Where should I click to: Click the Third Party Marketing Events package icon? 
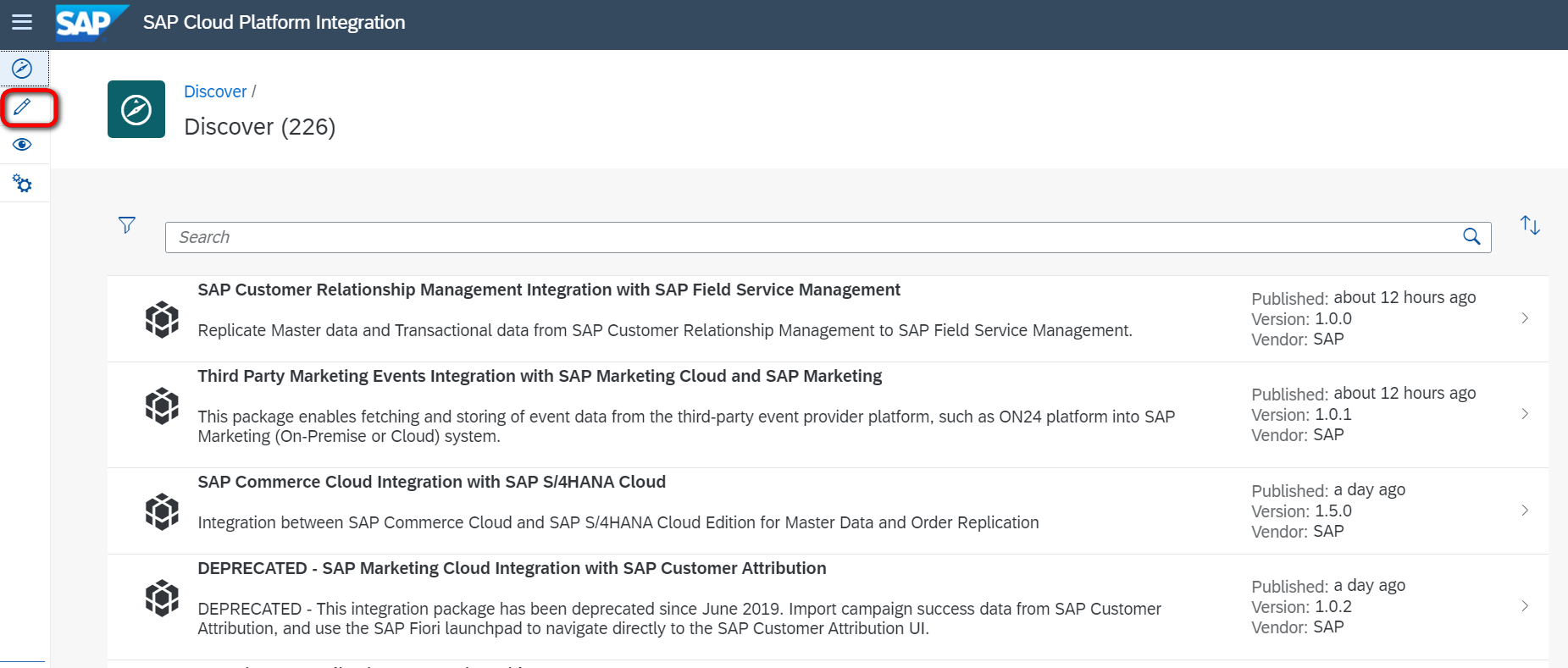coord(162,406)
